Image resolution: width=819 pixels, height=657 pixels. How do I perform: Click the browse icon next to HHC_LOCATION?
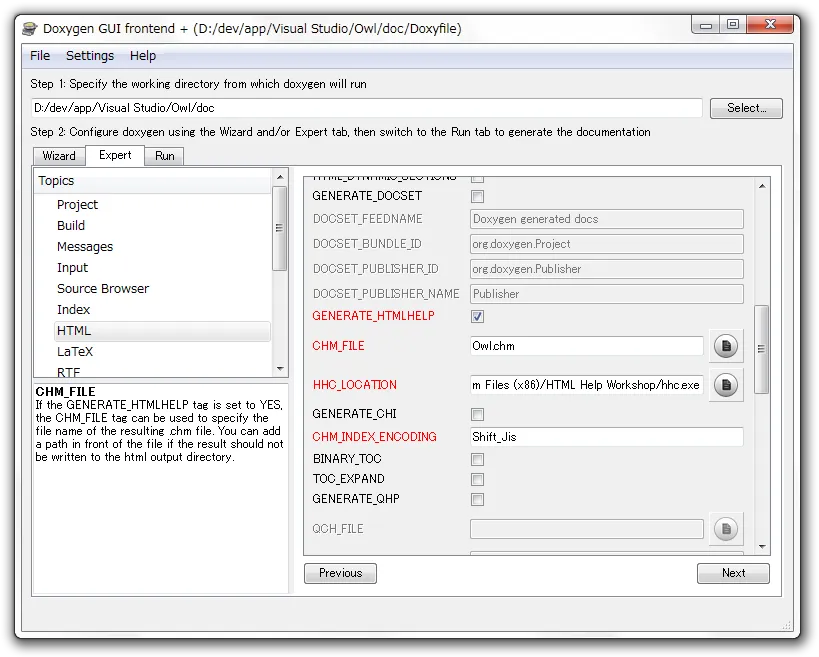tap(726, 385)
